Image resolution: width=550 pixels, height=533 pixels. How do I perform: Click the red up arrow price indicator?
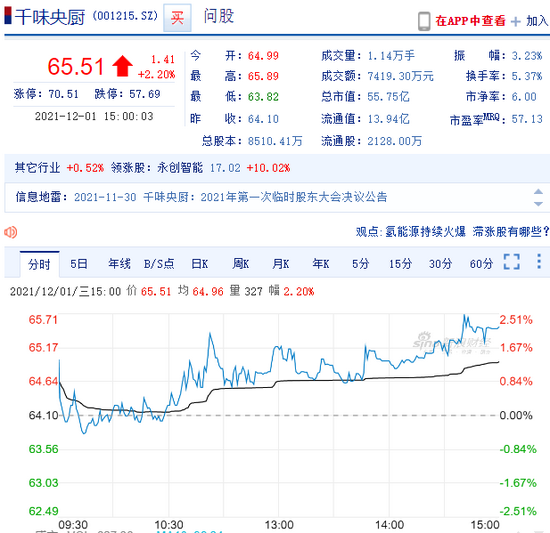point(122,66)
